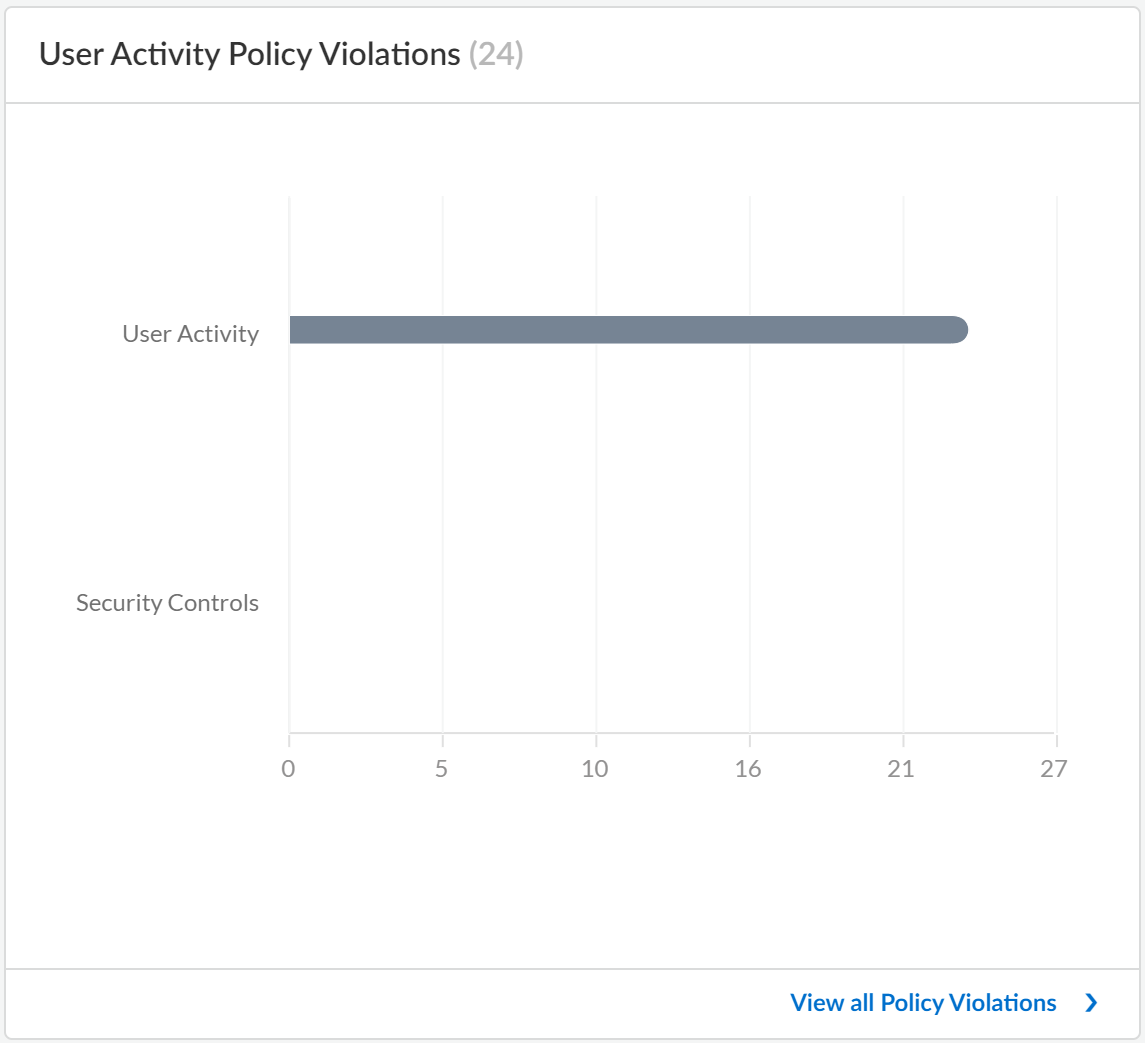Click the 16 label on the x-axis

click(749, 769)
